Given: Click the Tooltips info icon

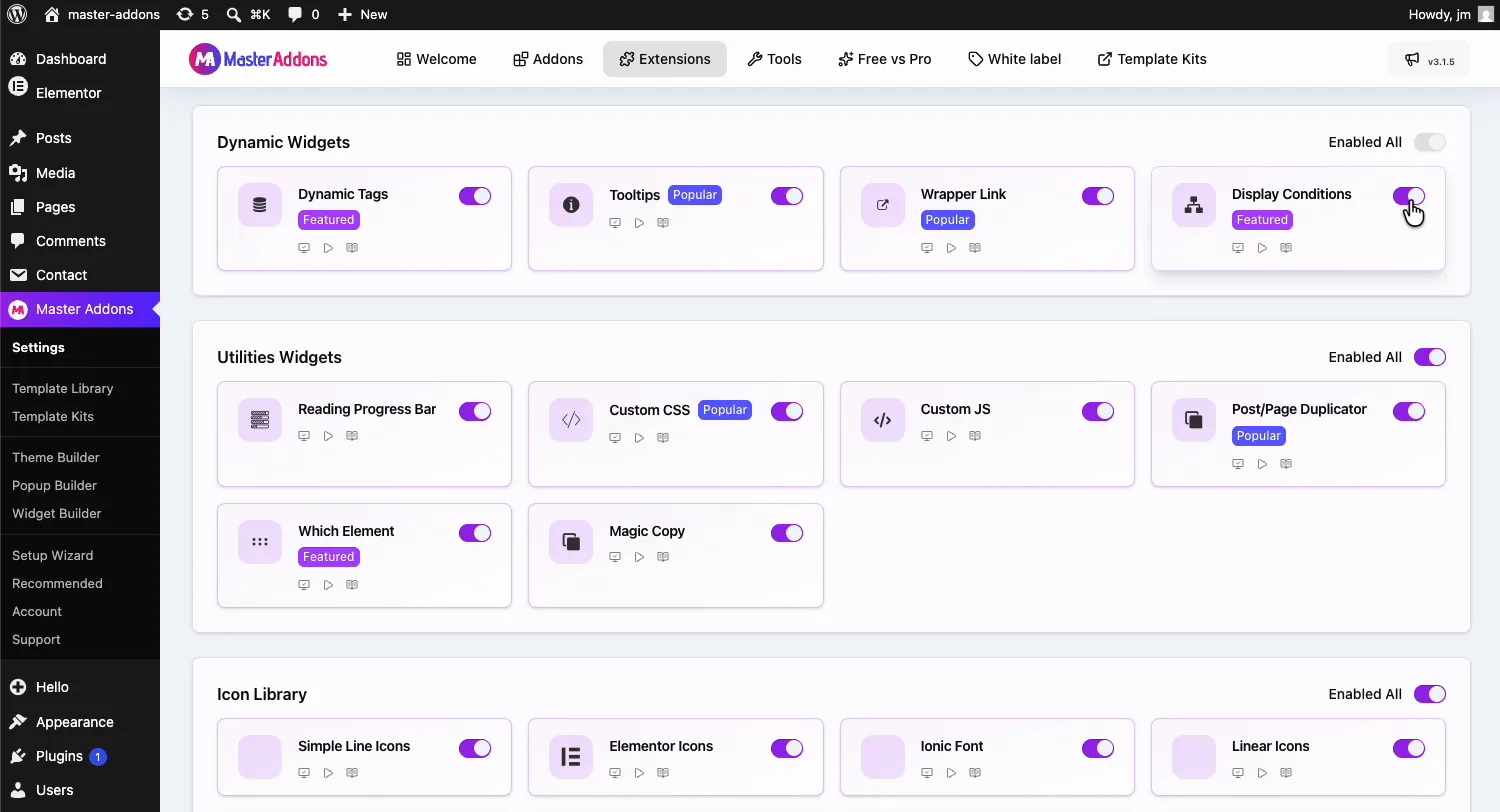Looking at the screenshot, I should coord(571,205).
